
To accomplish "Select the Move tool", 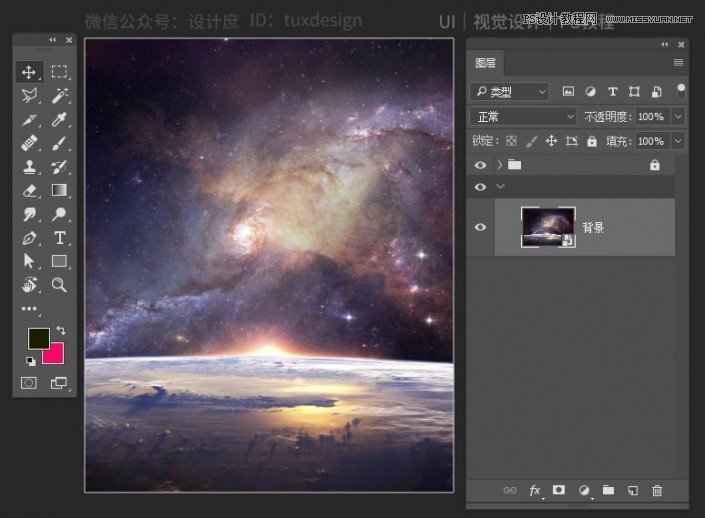I will (x=29, y=72).
